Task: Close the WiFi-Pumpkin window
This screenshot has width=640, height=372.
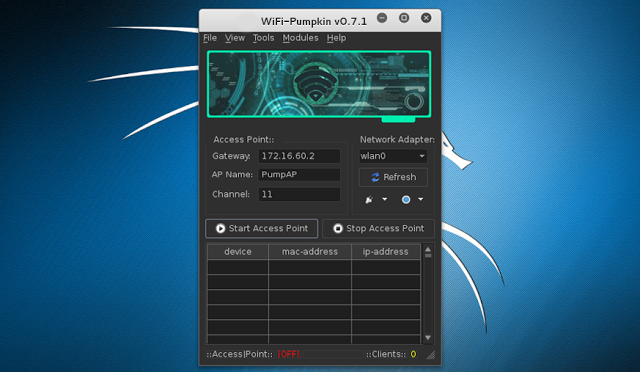Action: point(426,18)
